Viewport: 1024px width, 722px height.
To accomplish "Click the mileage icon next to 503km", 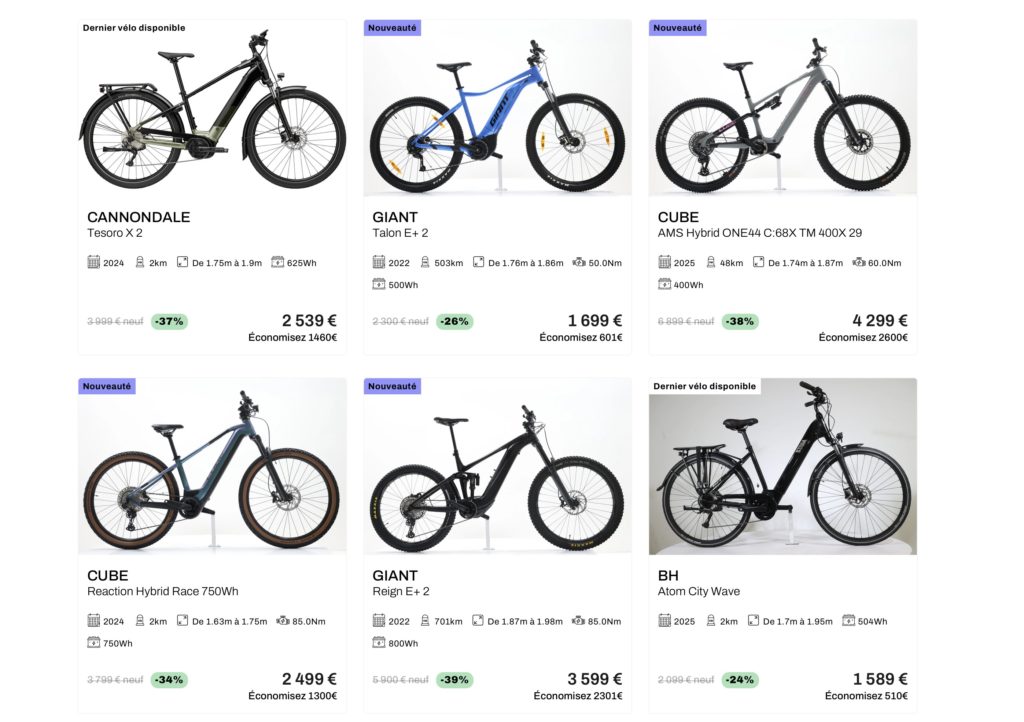I will (424, 262).
